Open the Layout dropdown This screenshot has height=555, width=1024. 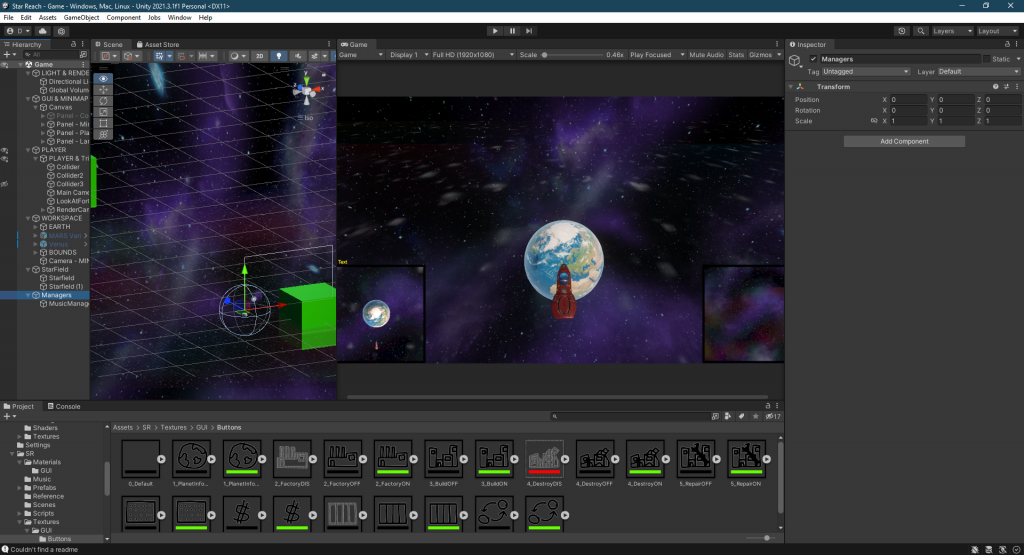pos(997,31)
